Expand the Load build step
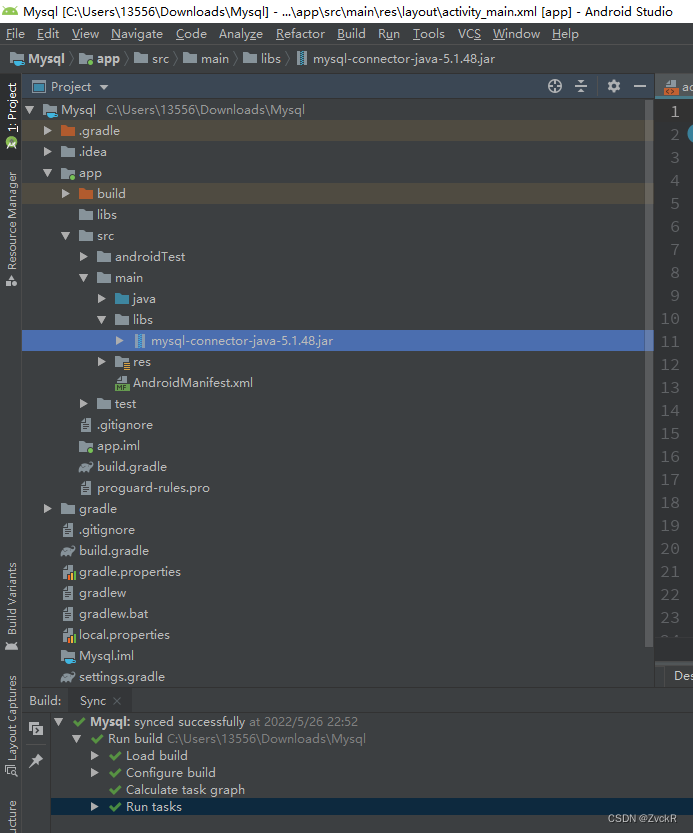The image size is (693, 833). coord(95,755)
